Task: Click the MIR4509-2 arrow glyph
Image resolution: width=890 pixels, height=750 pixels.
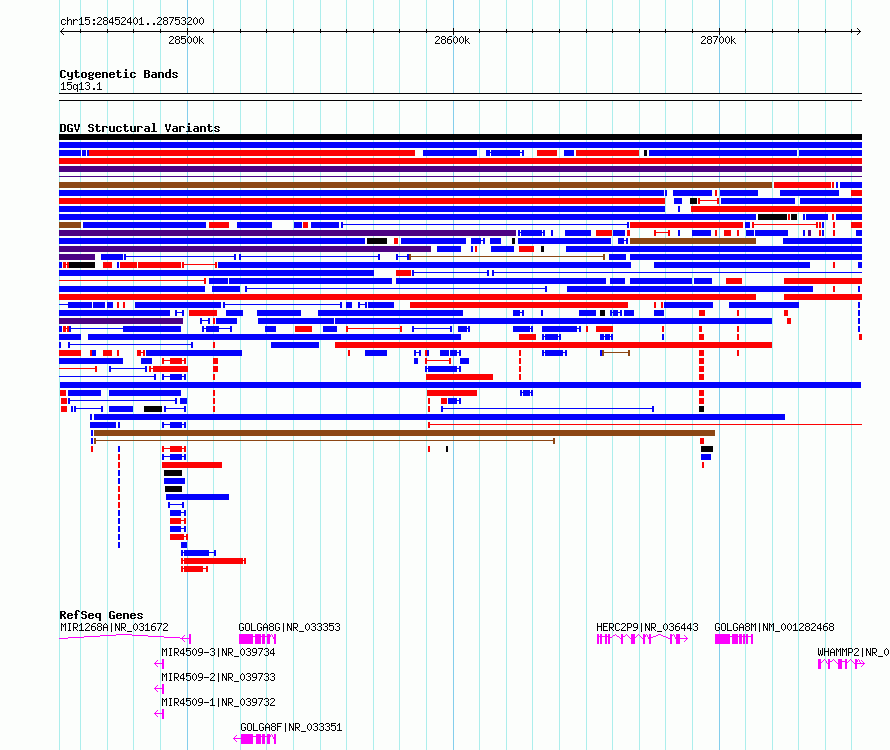Action: point(159,689)
